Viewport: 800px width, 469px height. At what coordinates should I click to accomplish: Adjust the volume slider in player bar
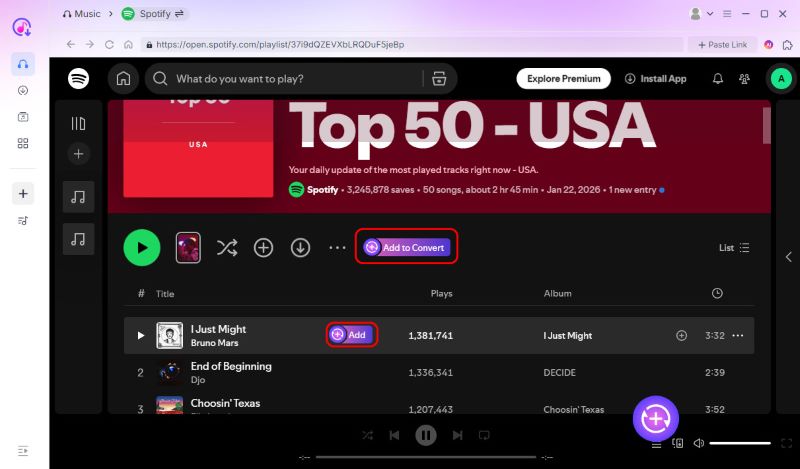pyautogui.click(x=740, y=443)
